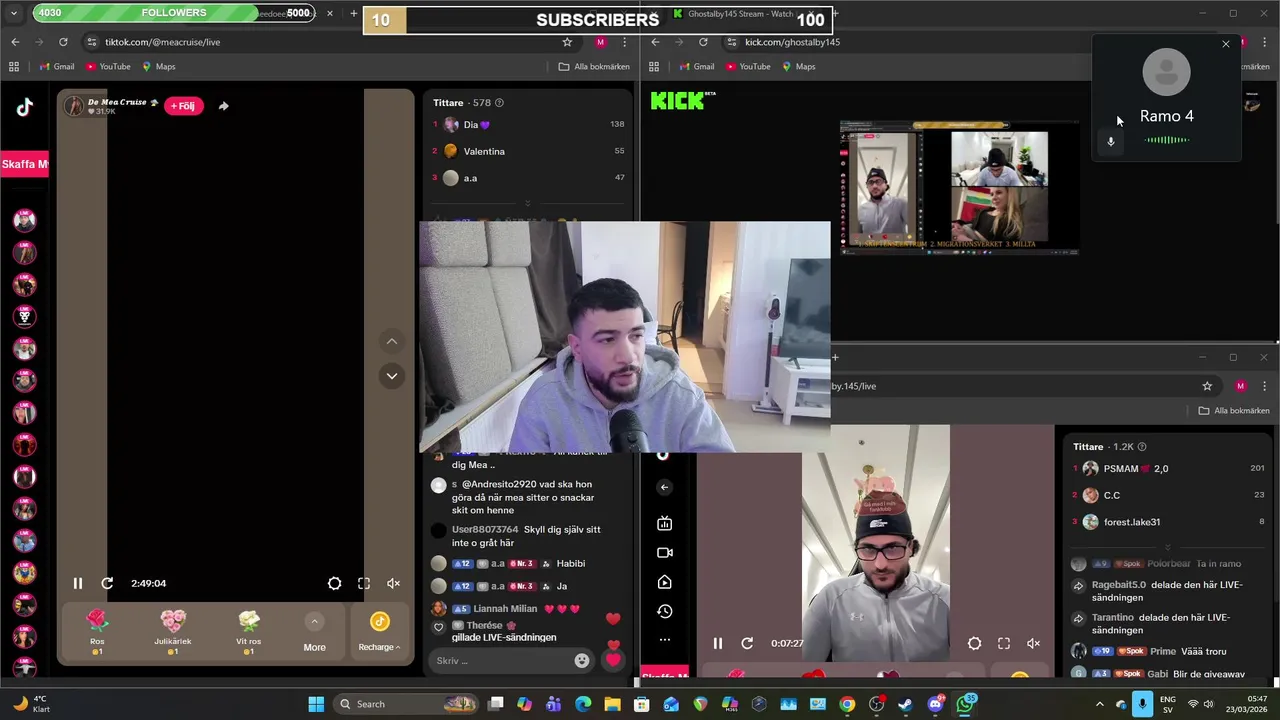Expand viewer ranking list under a.a
Screen dimensions: 1280x720
tap(527, 203)
